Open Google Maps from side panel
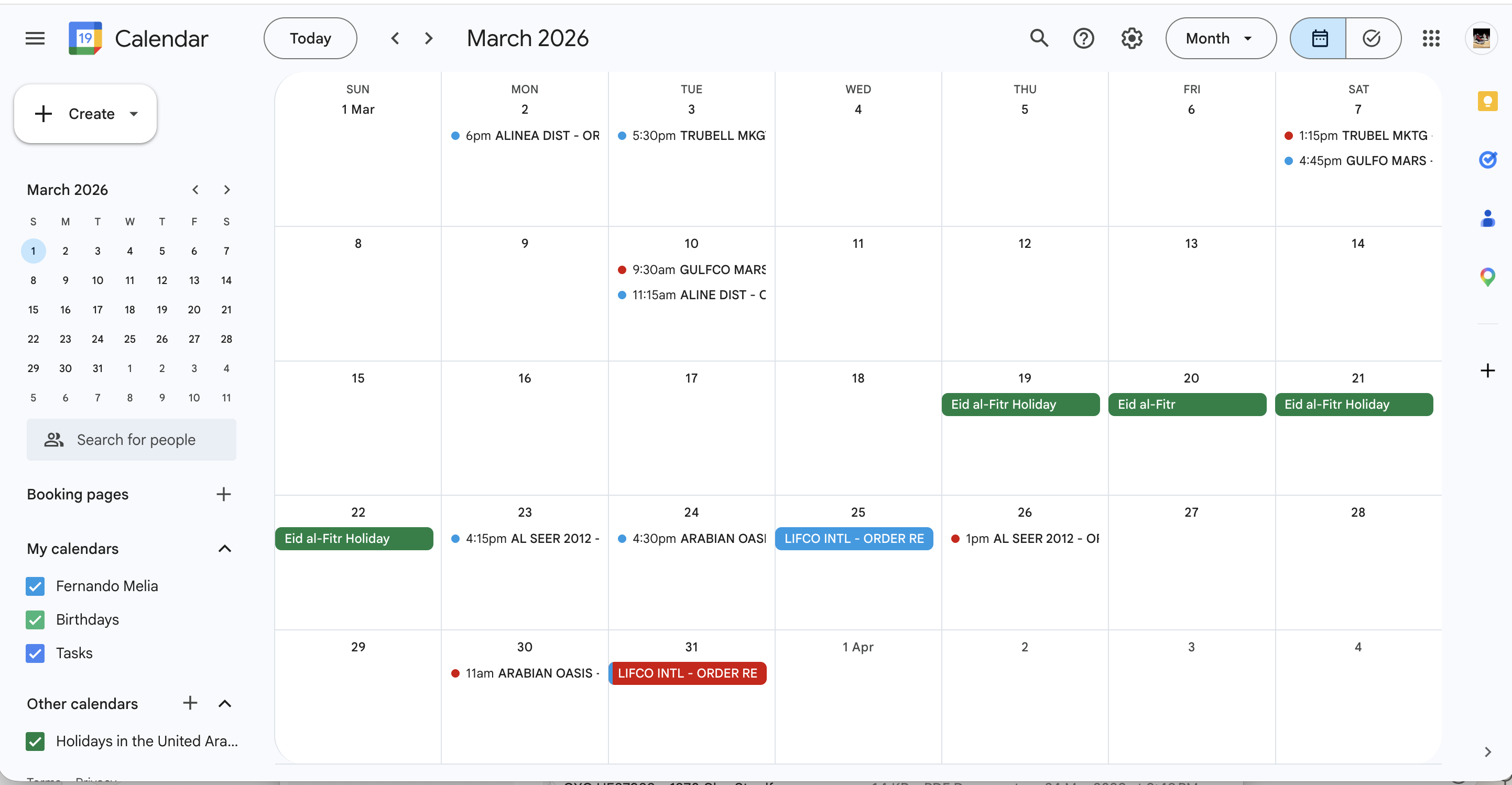Viewport: 1512px width, 785px height. (x=1487, y=276)
